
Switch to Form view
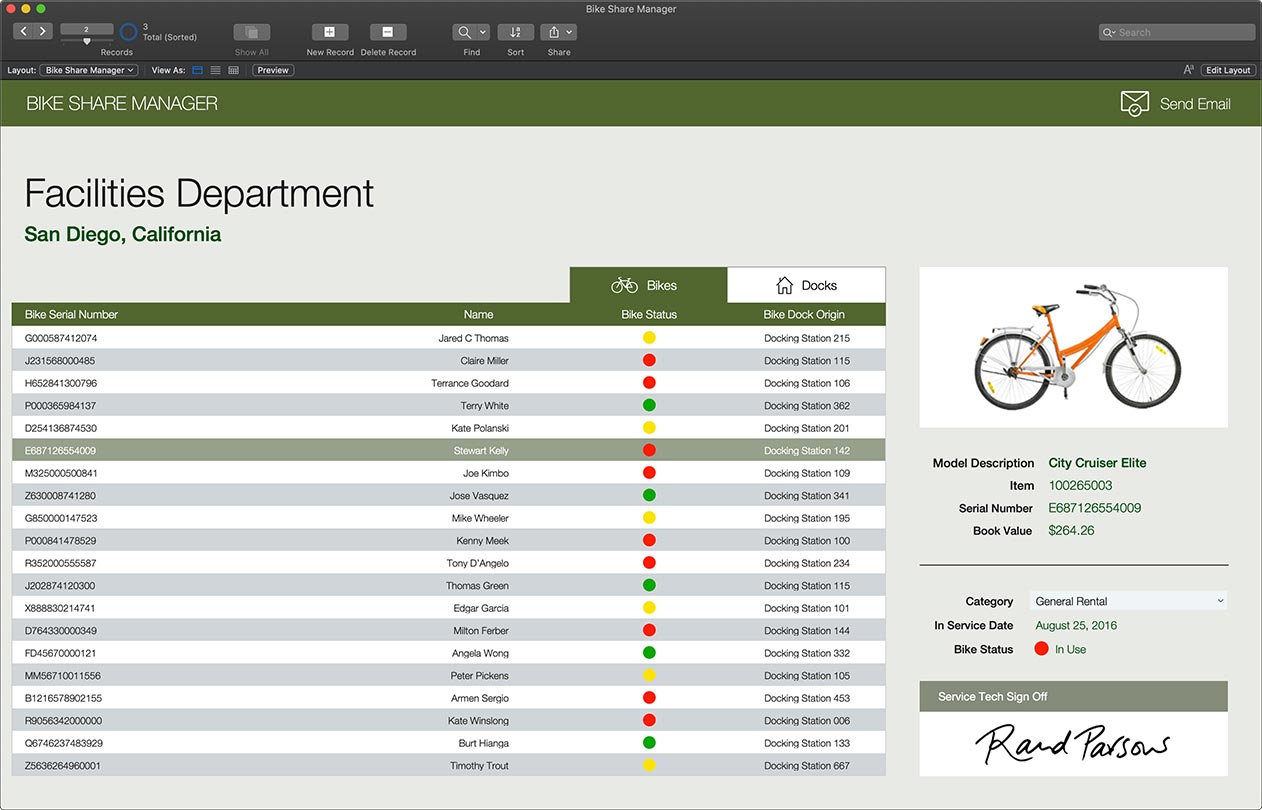(197, 70)
